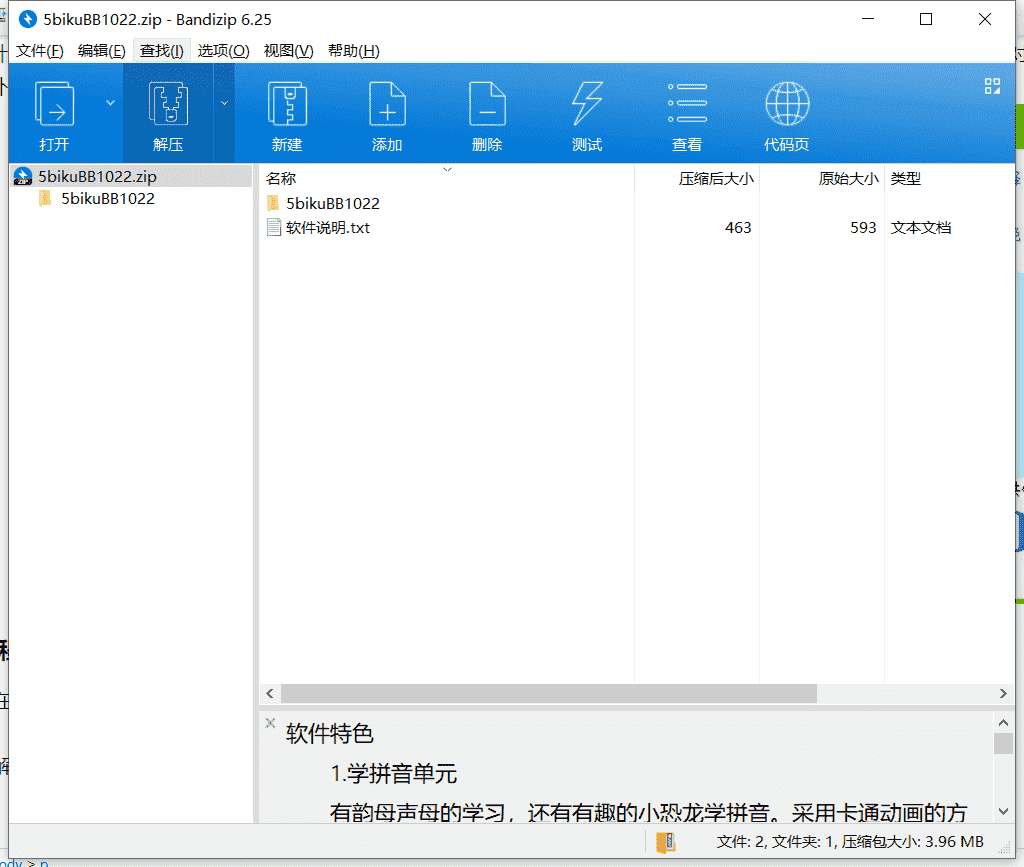Click the original size value 593

863,227
